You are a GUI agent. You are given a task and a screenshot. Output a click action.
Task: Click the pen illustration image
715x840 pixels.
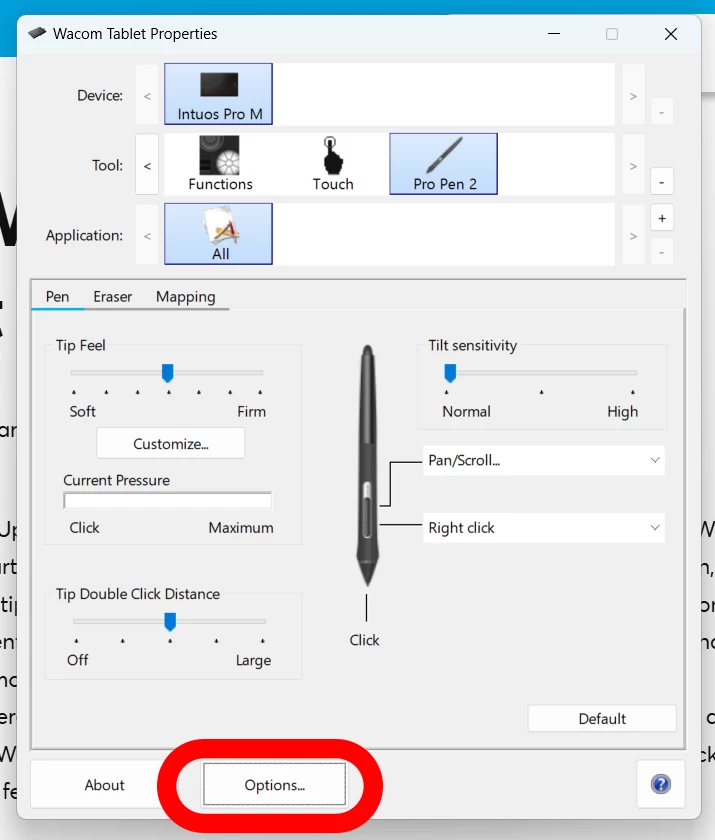click(367, 465)
